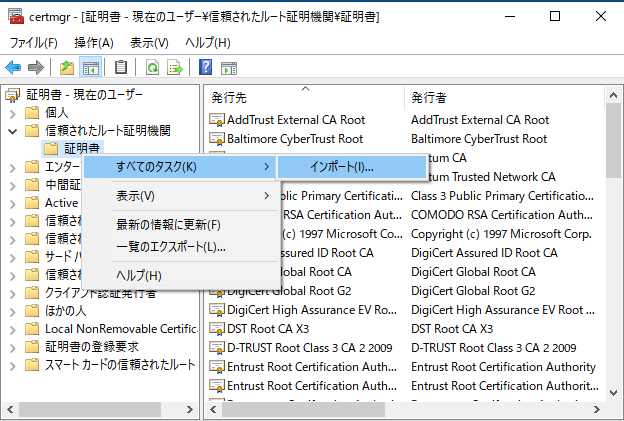Viewport: 624px width, 421px height.
Task: Expand the 証明書の登録要求 tree node
Action: pyautogui.click(x=13, y=348)
